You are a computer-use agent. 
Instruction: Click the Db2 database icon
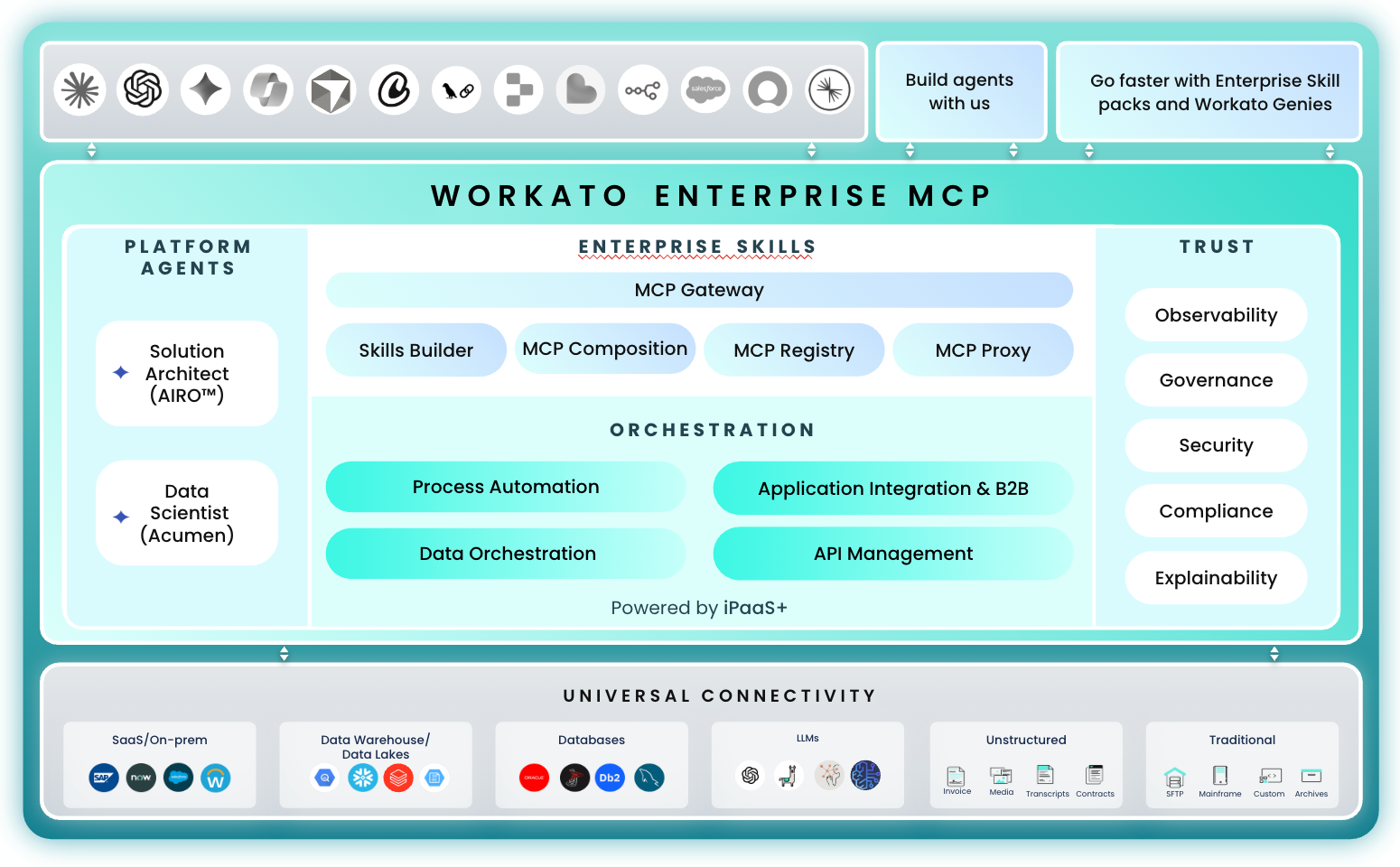610,778
